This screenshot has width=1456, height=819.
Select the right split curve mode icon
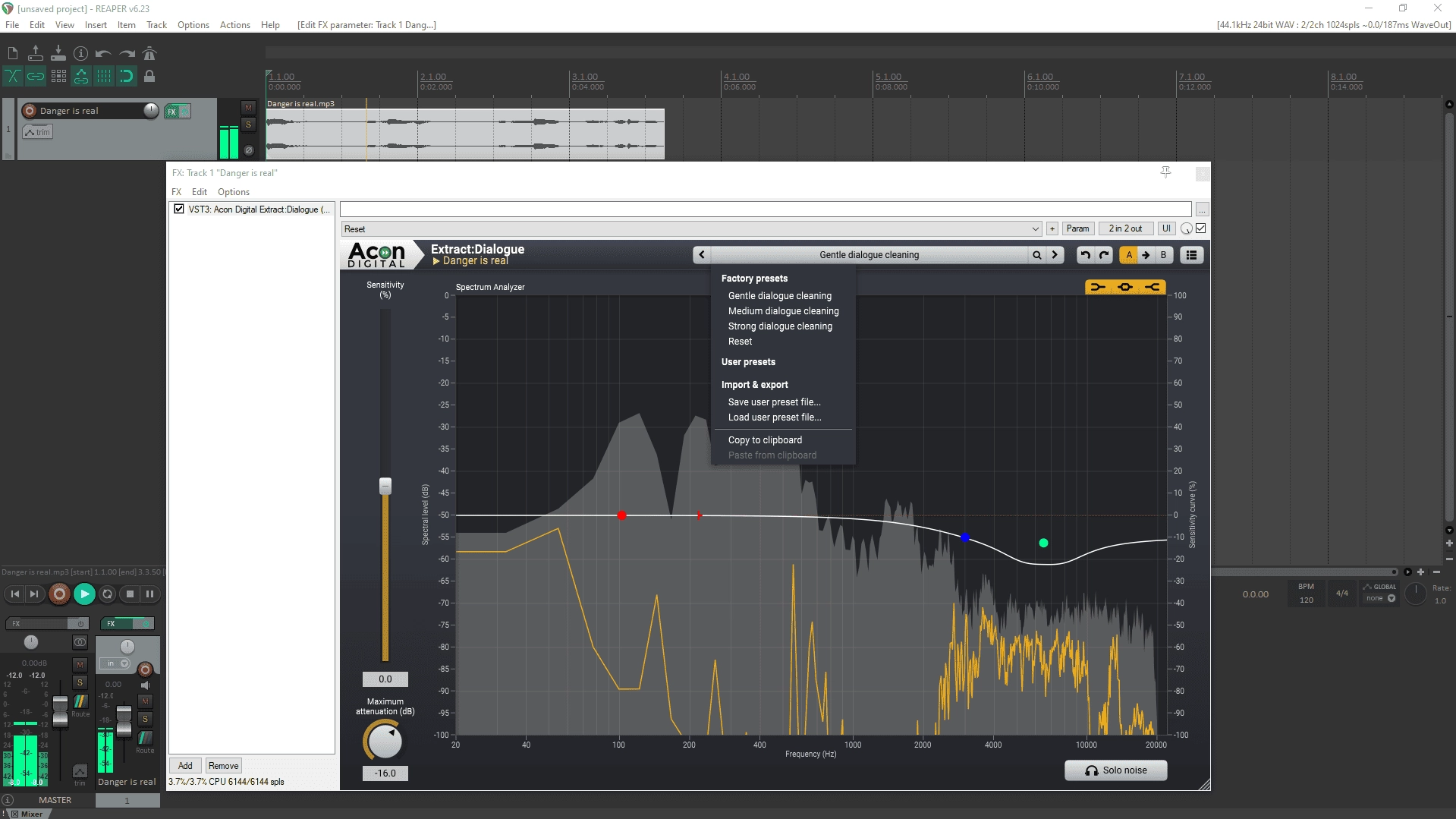(1153, 287)
